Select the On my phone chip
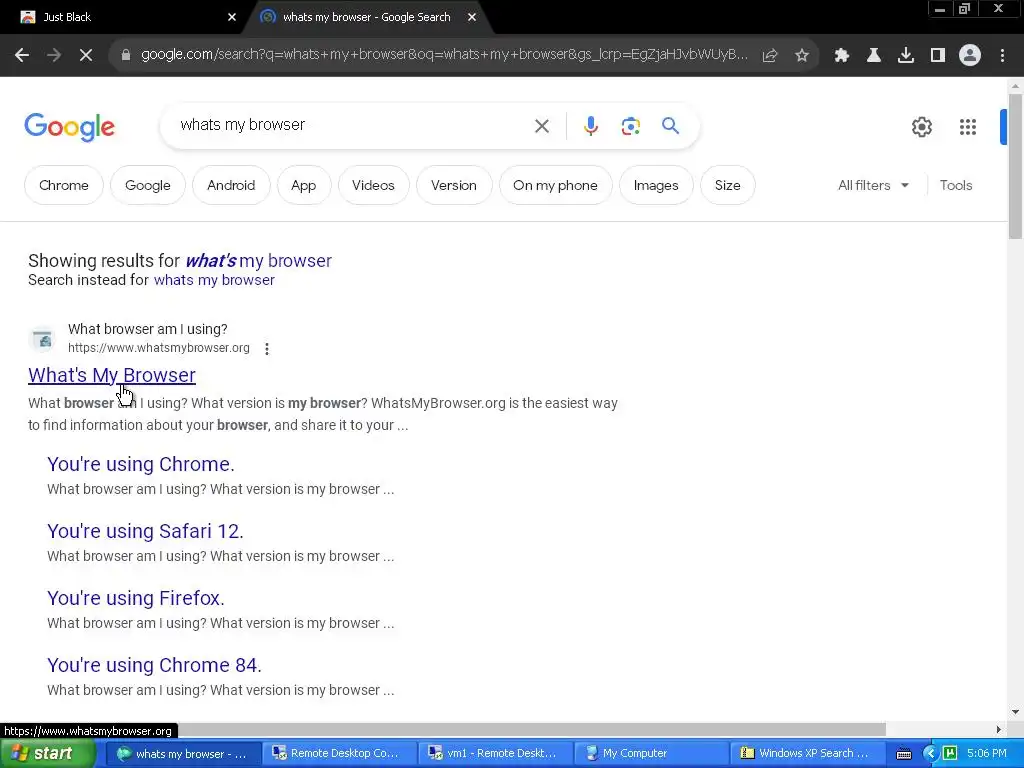 coord(555,185)
